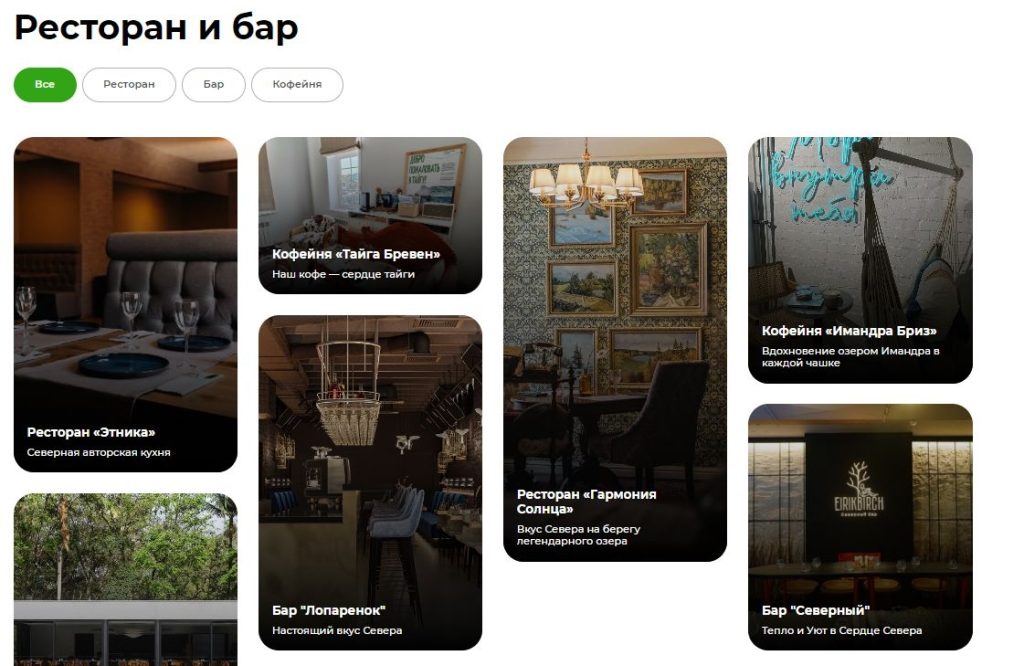Click the "Ресторан «Этника»" title text
The height and width of the screenshot is (666, 1024).
[91, 432]
